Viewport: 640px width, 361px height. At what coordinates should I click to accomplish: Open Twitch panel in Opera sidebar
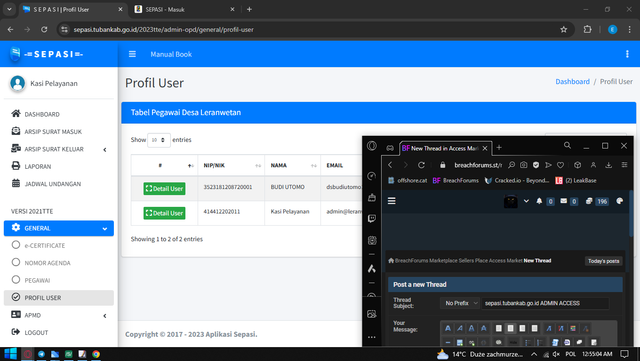point(371,219)
